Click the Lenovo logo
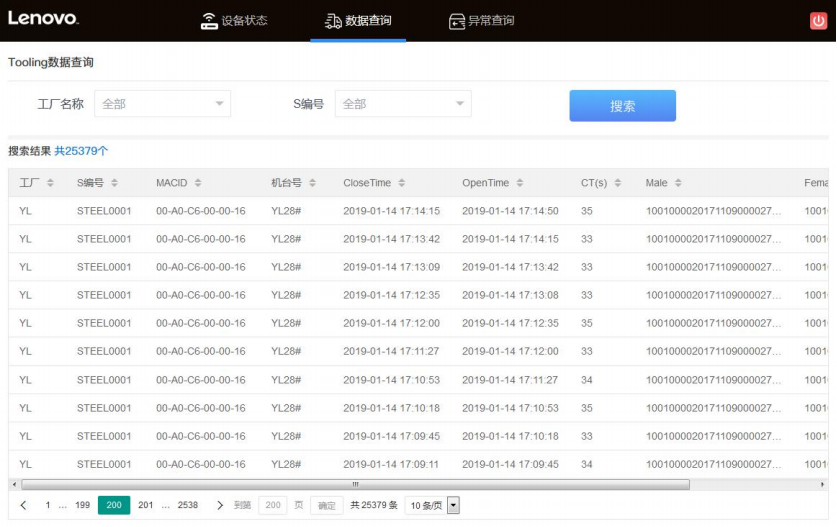 [43, 18]
